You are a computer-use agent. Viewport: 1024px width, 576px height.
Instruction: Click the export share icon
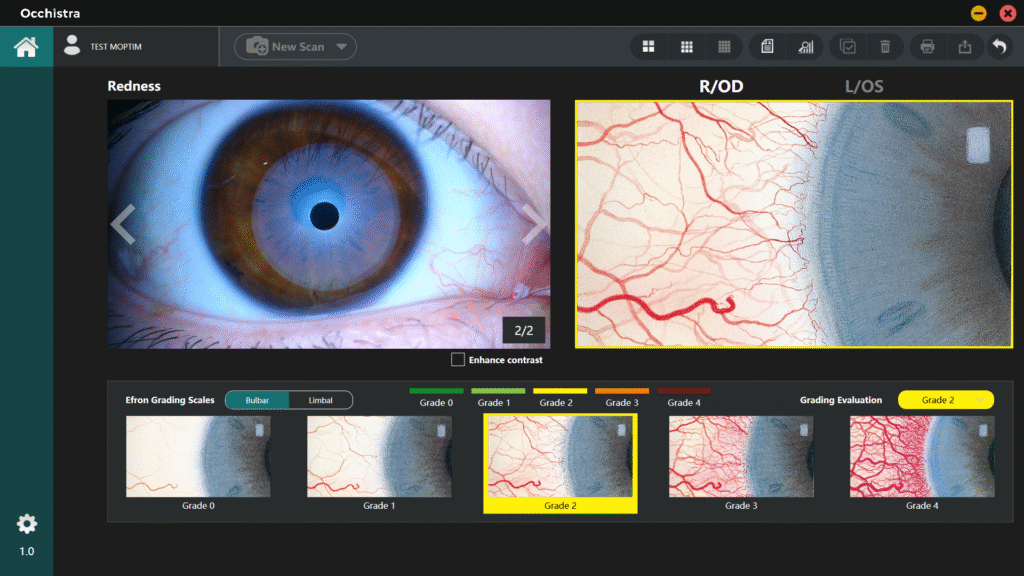[964, 47]
